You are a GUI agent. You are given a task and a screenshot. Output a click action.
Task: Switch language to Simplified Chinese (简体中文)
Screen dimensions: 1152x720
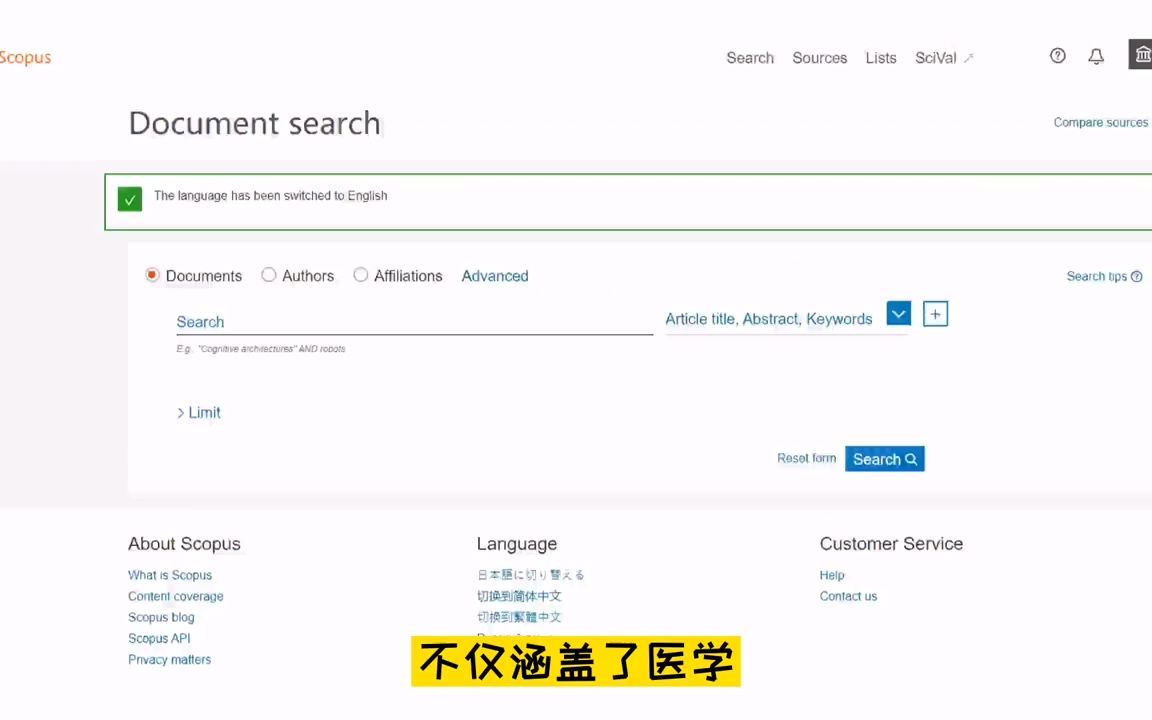click(519, 596)
